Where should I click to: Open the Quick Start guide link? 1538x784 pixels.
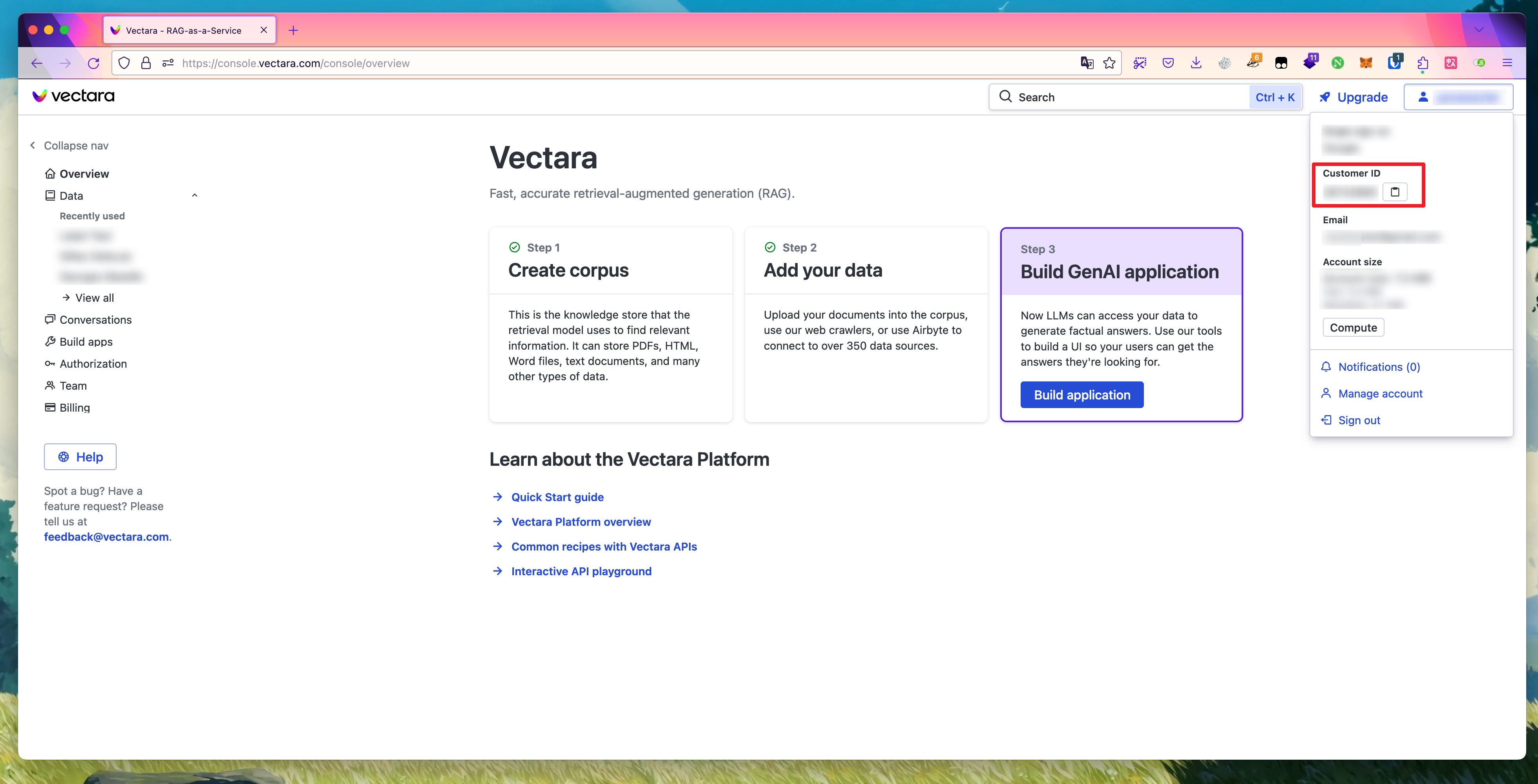pyautogui.click(x=557, y=497)
